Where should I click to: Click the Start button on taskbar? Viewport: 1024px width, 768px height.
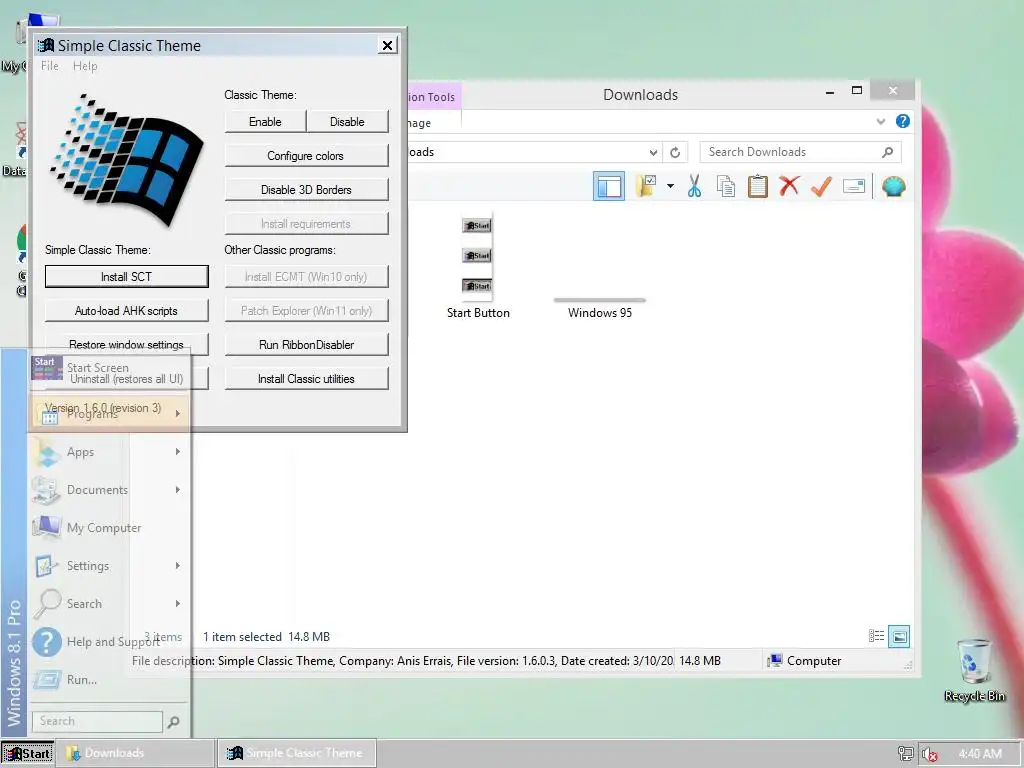coord(28,753)
